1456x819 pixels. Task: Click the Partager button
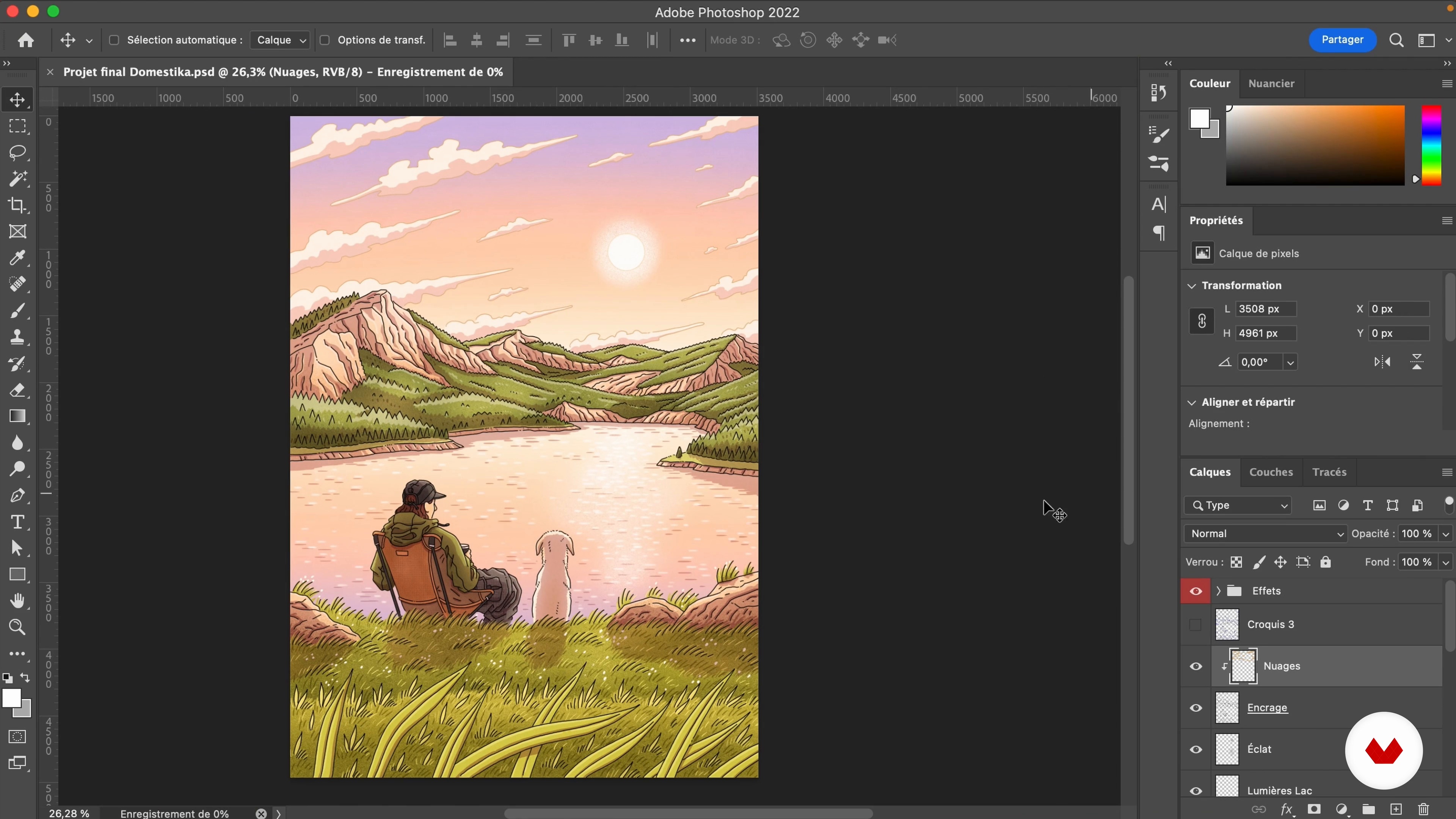coord(1342,39)
